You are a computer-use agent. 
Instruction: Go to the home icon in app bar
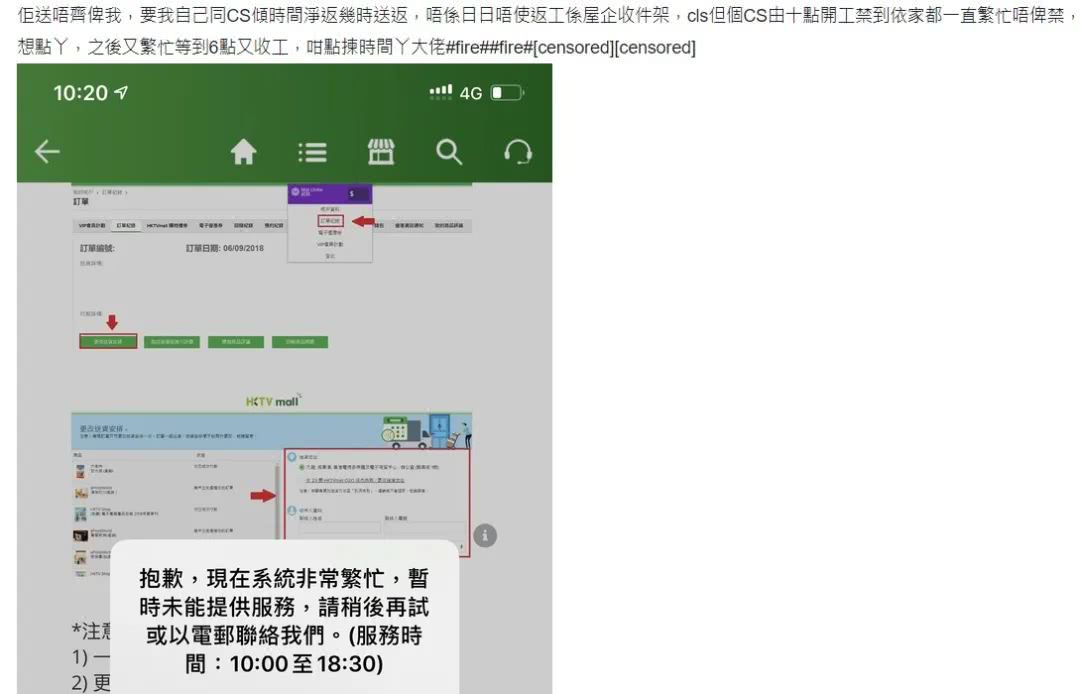244,152
